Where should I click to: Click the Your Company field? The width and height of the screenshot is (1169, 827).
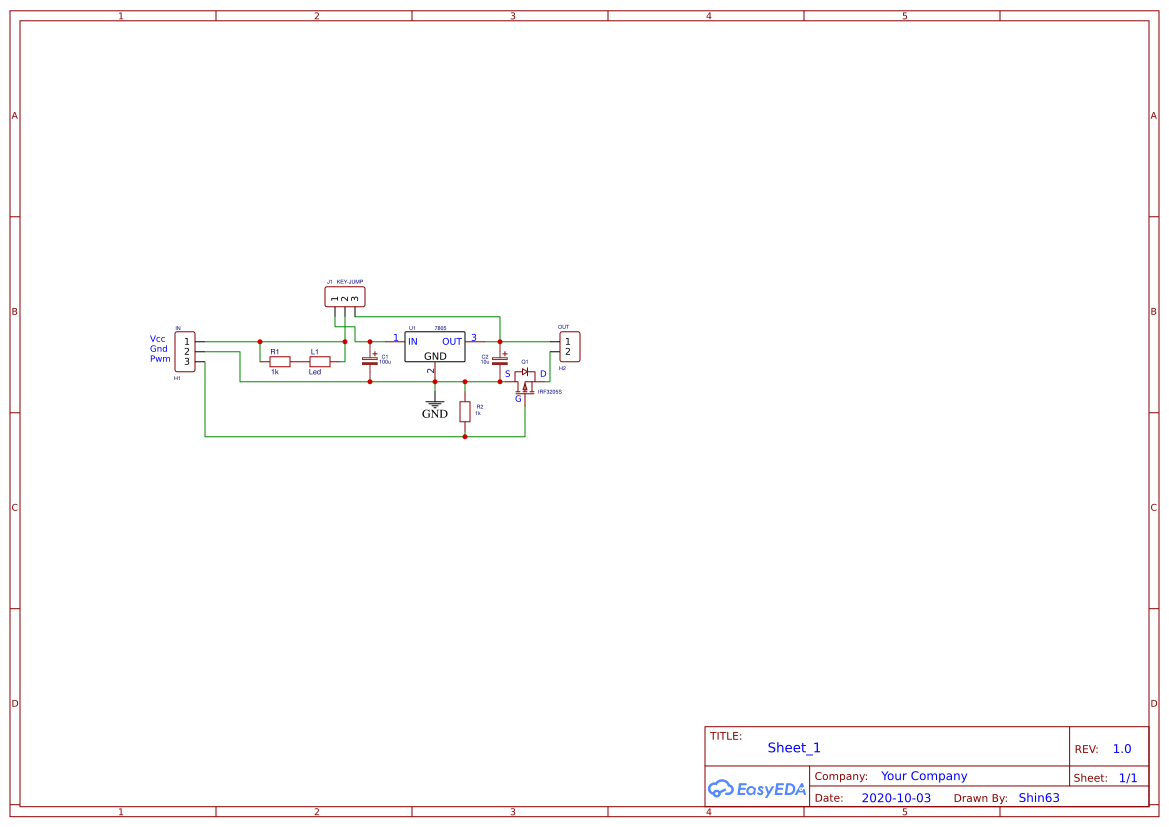(923, 775)
